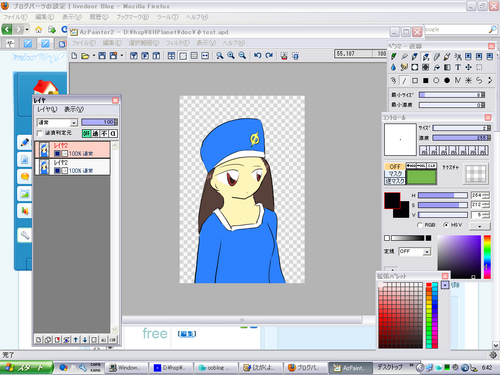Toggle the α button in layer panel
This screenshot has height=375, width=500.
point(113,133)
